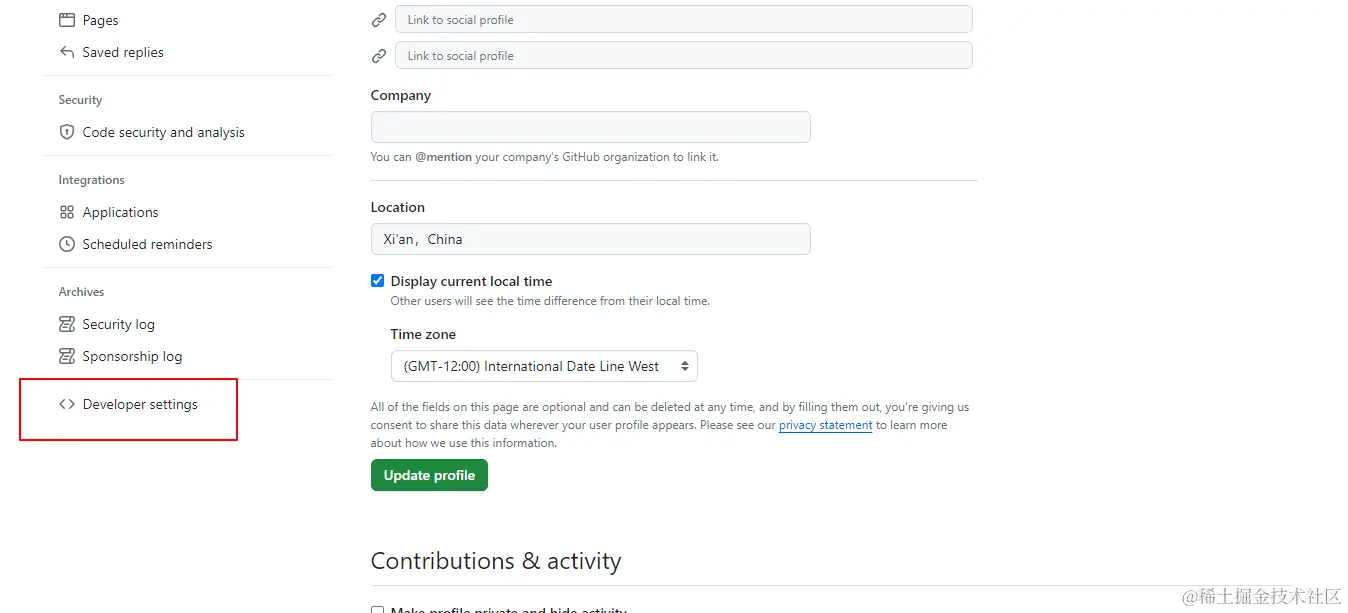Viewport: 1348px width, 613px height.
Task: Click the Scheduled reminders clock icon
Action: pos(67,244)
